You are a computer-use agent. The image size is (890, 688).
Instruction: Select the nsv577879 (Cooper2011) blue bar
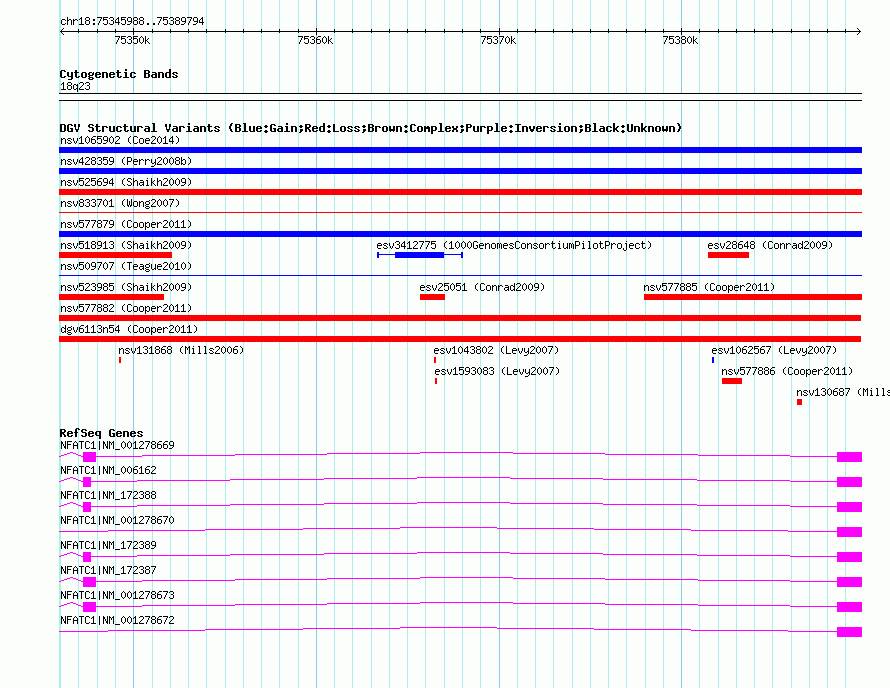[460, 234]
